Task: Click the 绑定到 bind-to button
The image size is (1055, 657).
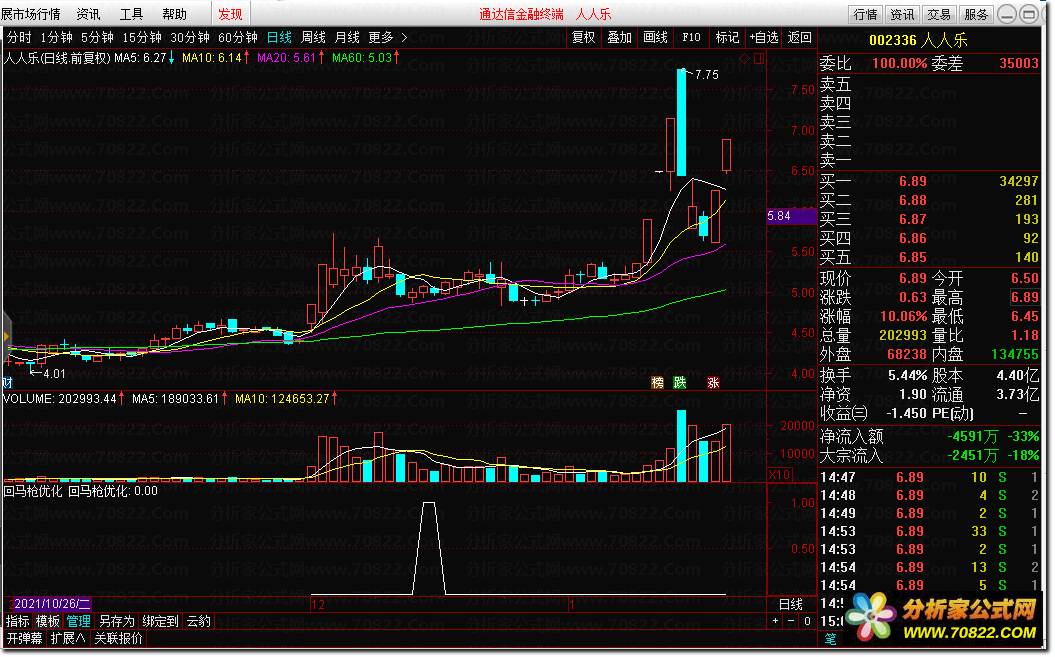Action: (x=160, y=621)
